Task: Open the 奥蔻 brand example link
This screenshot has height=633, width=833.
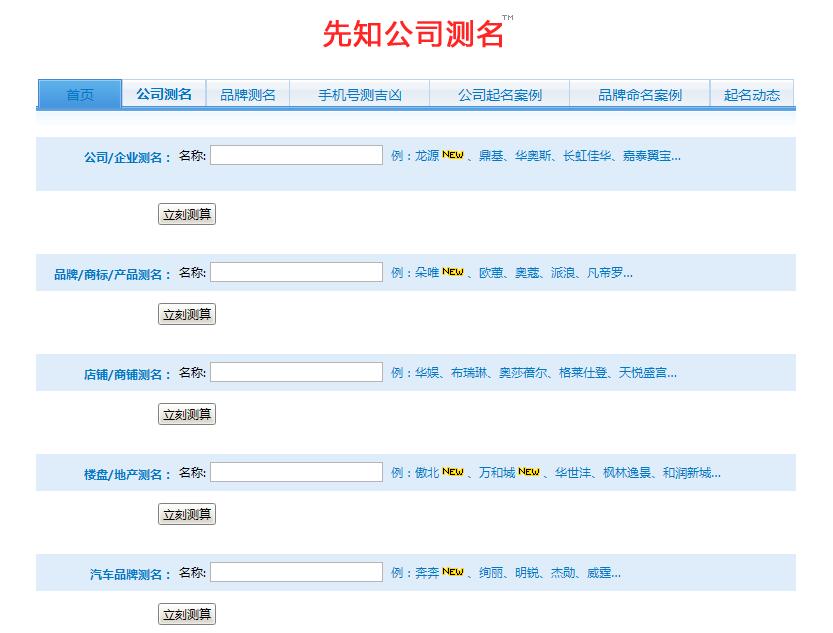Action: (x=527, y=272)
